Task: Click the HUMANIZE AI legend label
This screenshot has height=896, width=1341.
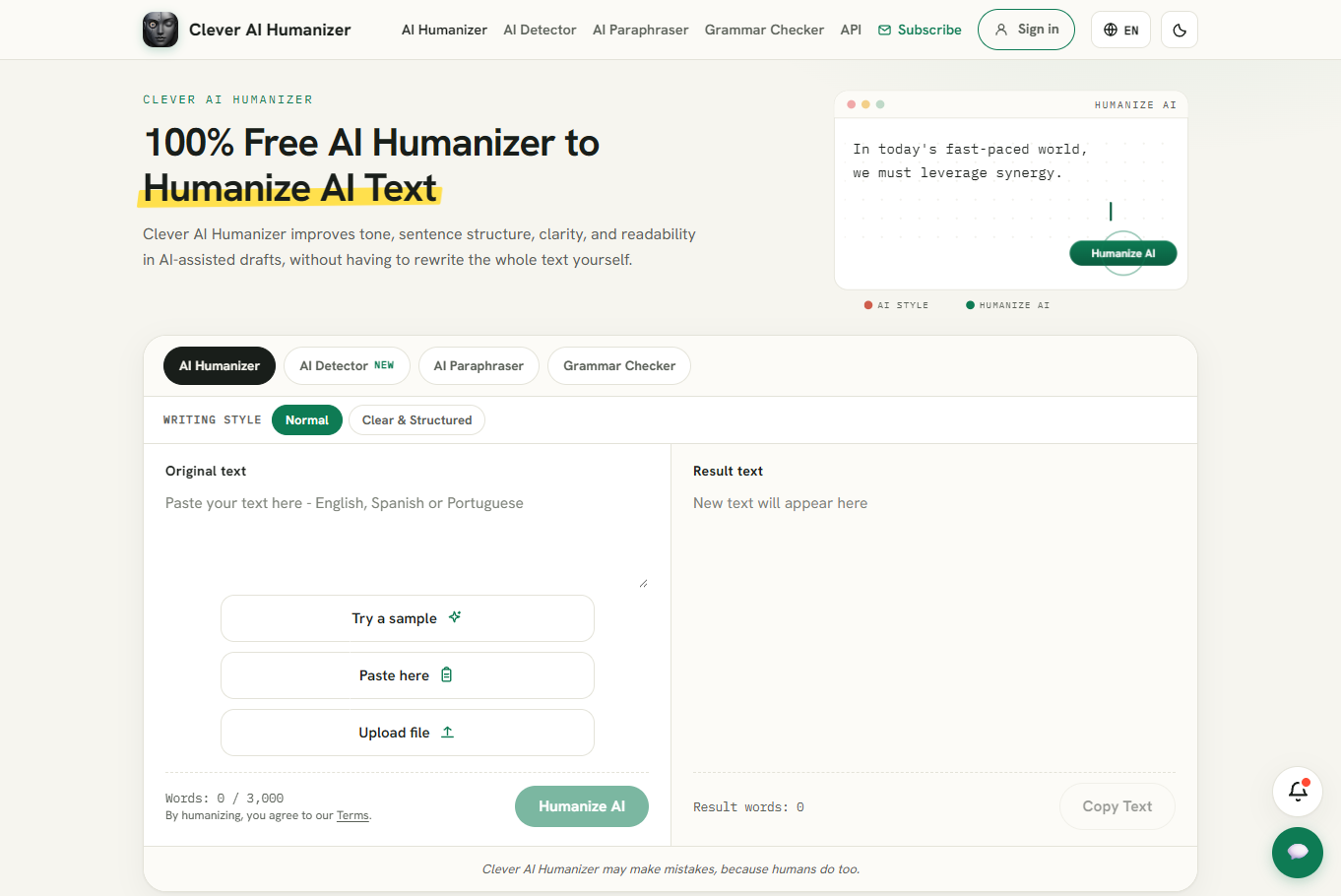Action: pyautogui.click(x=1008, y=305)
